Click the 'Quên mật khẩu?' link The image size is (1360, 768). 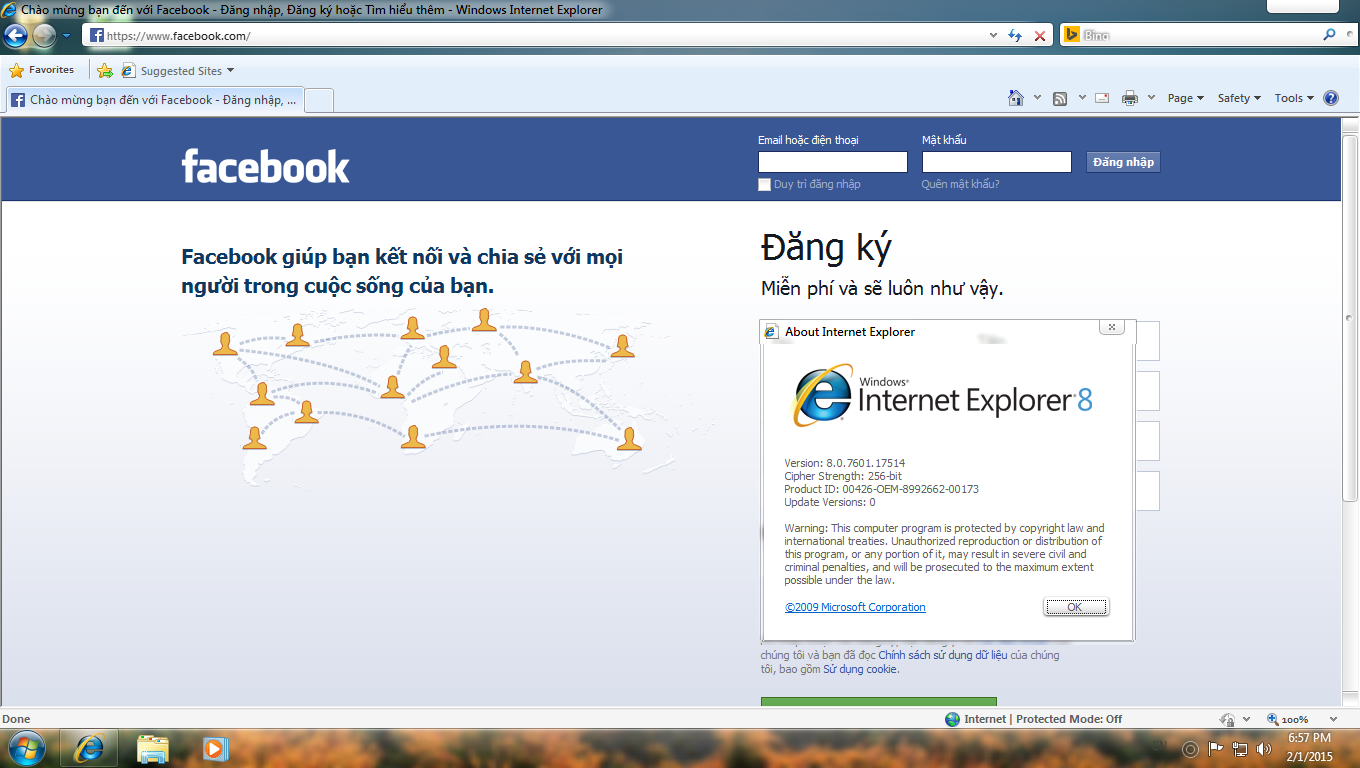point(960,184)
